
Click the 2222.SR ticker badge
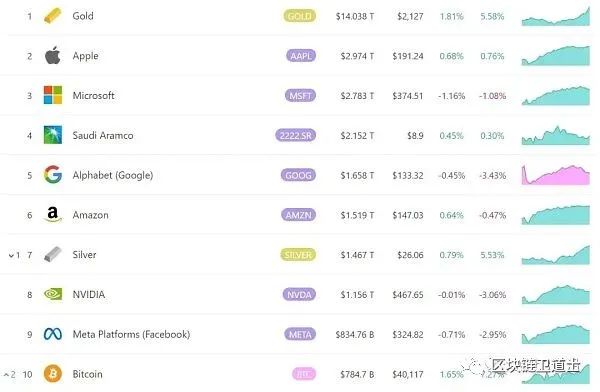295,136
